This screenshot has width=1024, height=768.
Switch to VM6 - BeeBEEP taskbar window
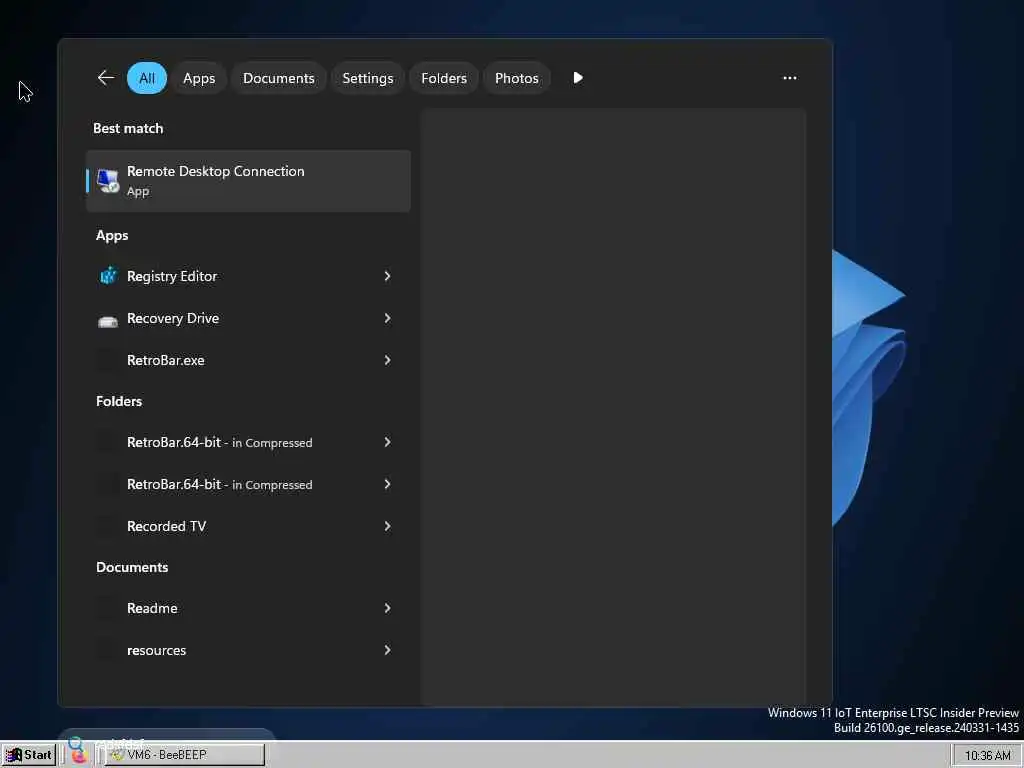pos(184,755)
